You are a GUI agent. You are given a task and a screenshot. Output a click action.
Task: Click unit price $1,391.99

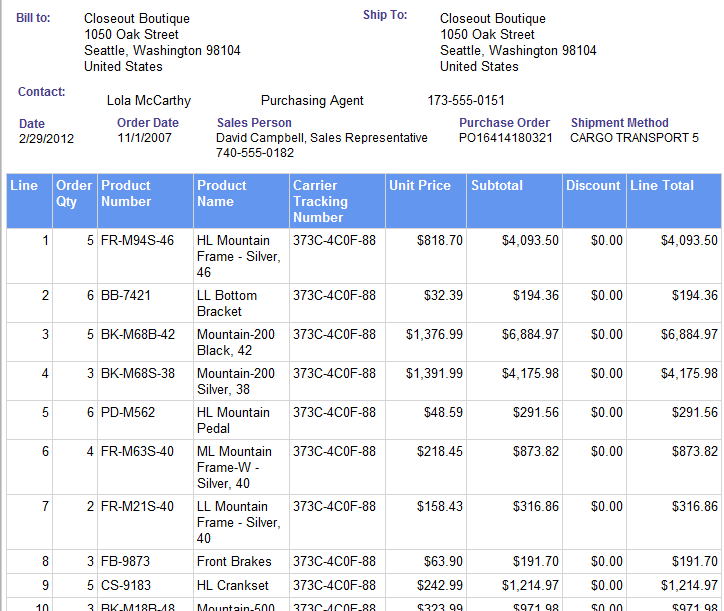click(434, 373)
